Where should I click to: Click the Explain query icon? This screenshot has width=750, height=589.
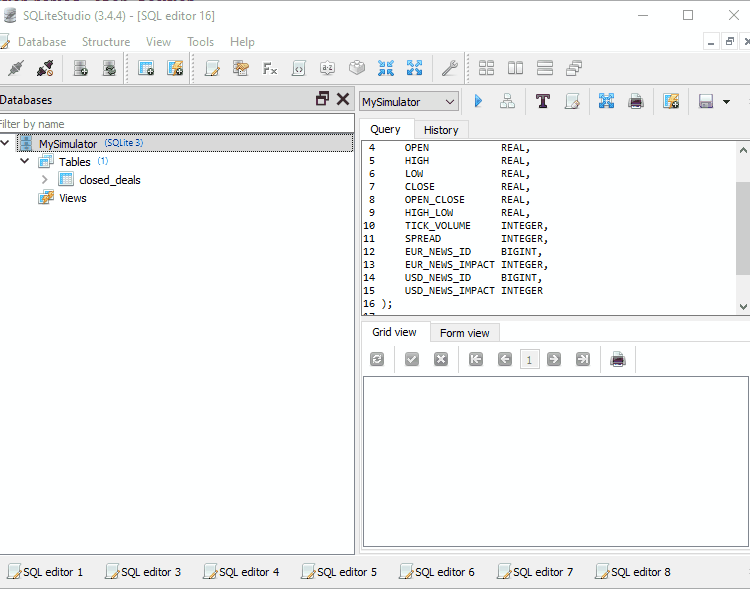pyautogui.click(x=507, y=101)
